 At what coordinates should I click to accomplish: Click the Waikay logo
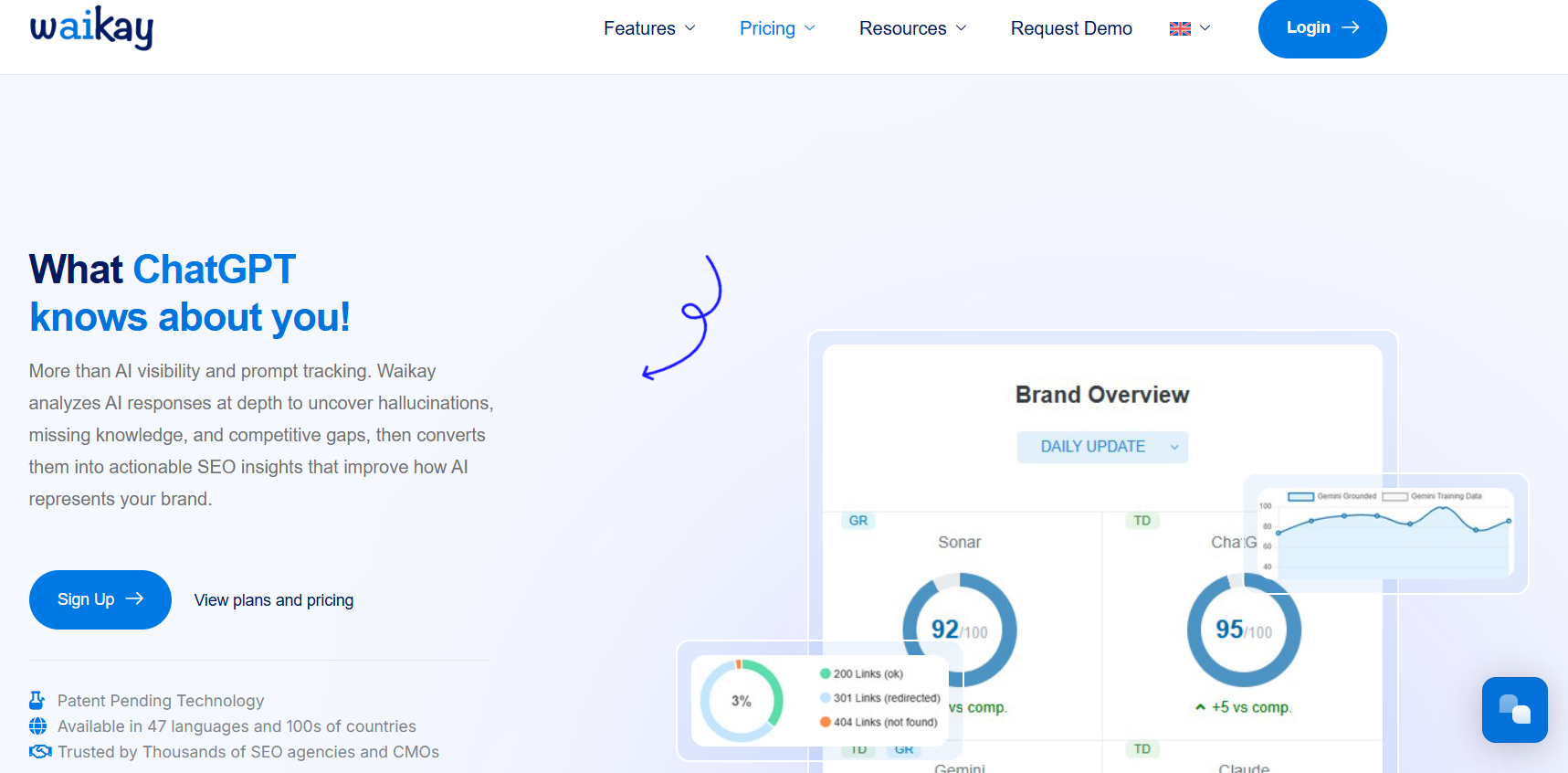(x=91, y=28)
